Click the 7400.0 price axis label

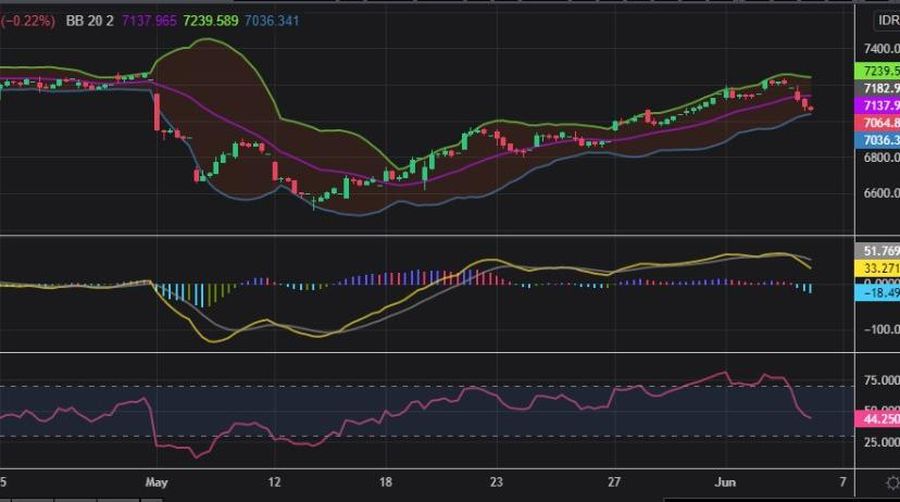[882, 49]
